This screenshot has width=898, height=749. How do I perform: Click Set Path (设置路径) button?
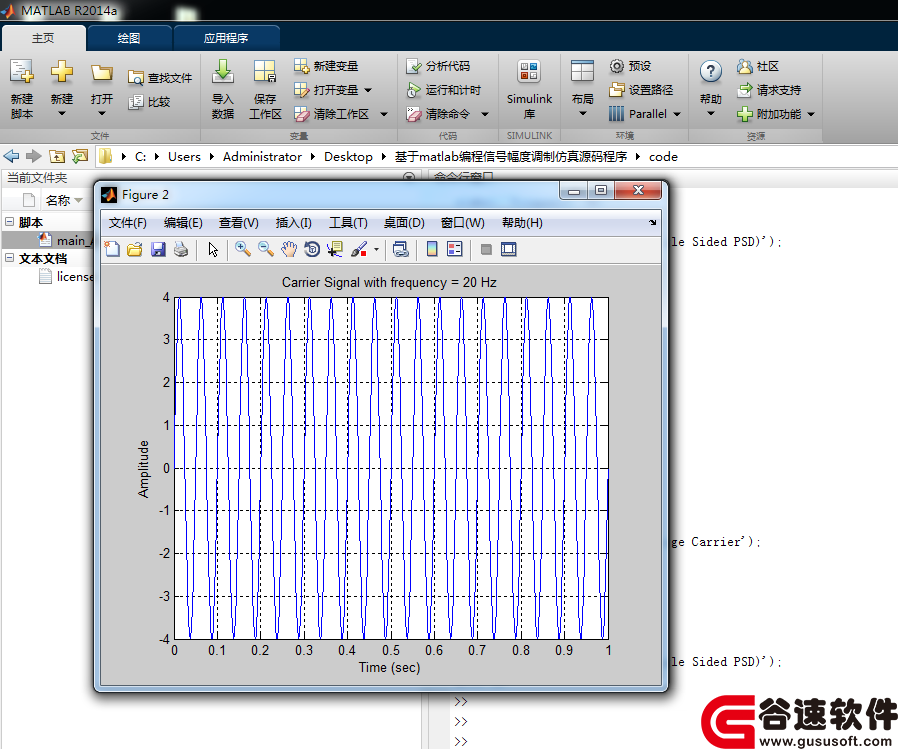[641, 90]
